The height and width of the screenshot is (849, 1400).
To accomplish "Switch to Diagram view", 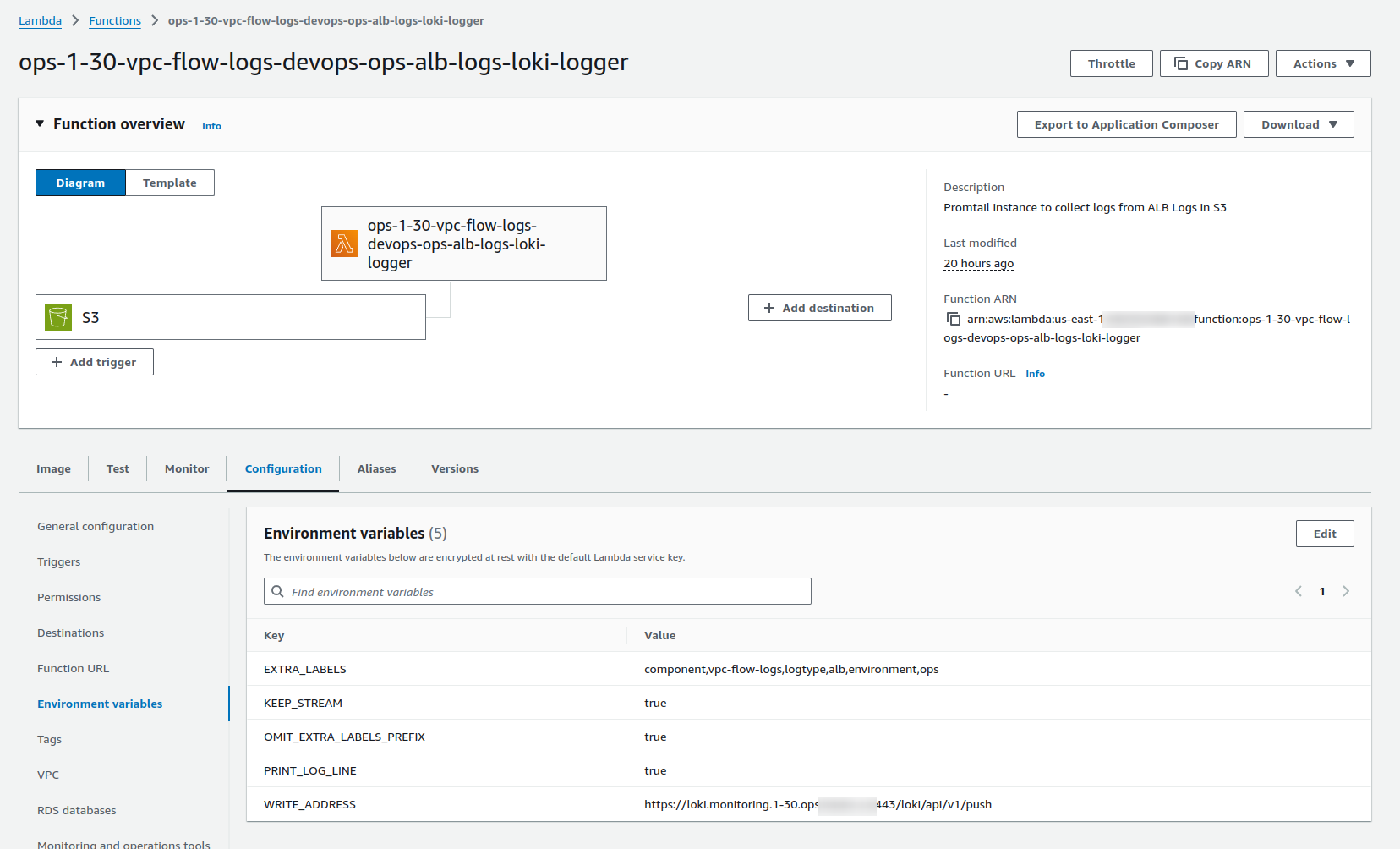I will point(80,183).
